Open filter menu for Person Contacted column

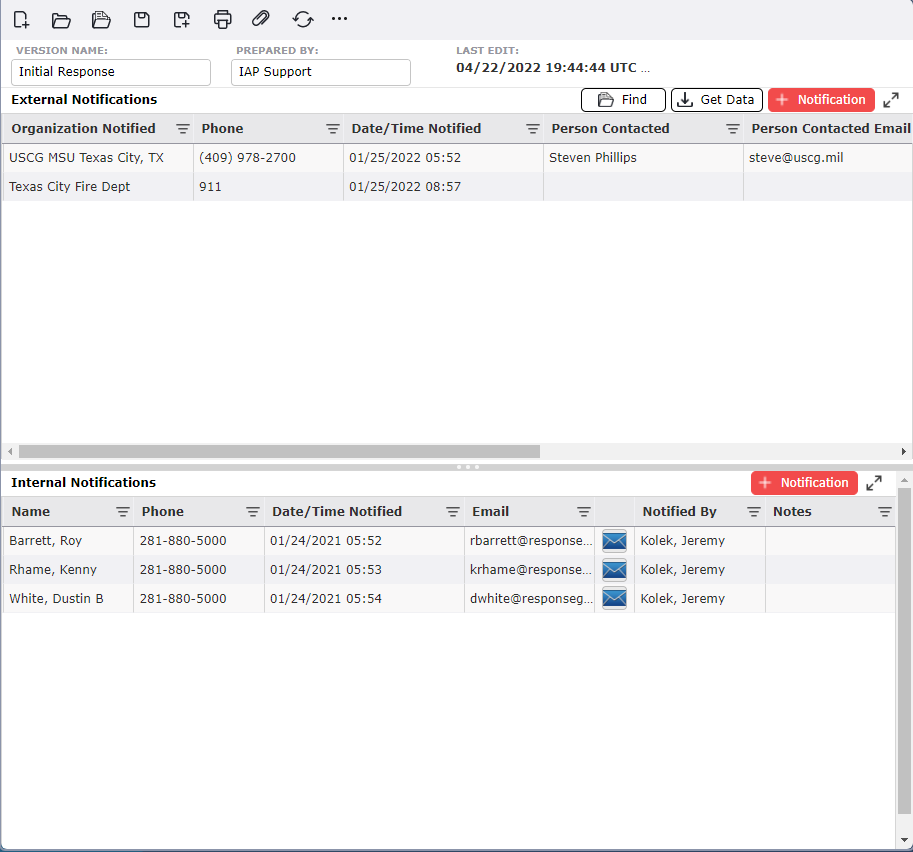(x=733, y=129)
